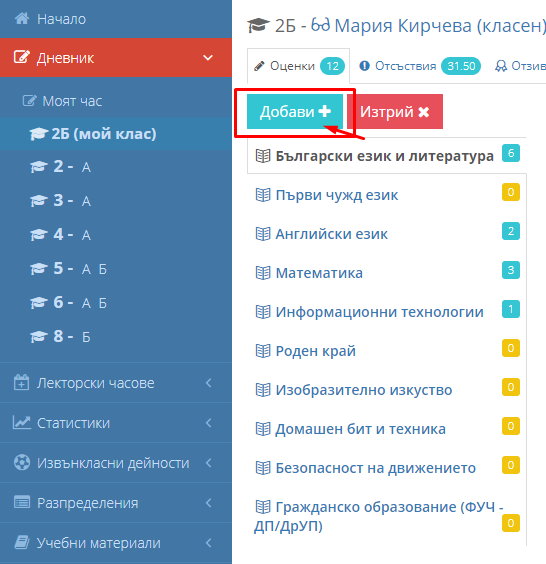Expand the Статистики section arrow

tap(209, 423)
